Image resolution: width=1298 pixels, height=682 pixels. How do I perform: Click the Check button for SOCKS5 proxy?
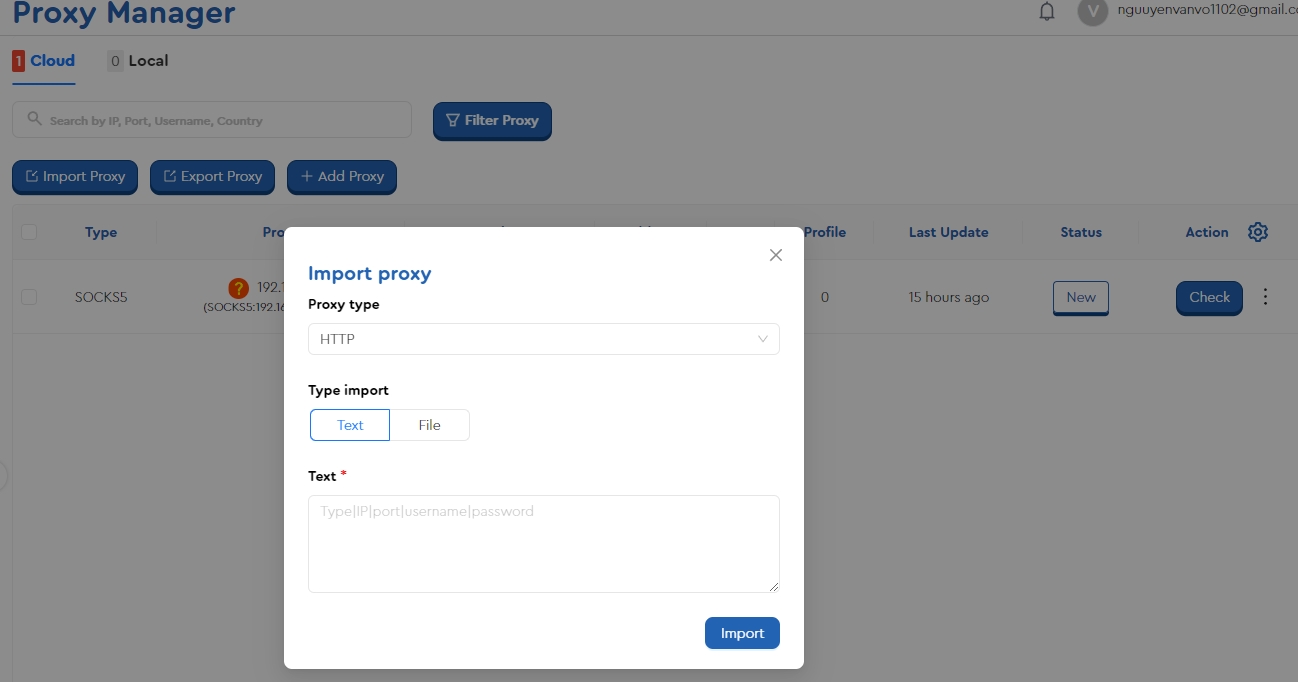coord(1209,297)
